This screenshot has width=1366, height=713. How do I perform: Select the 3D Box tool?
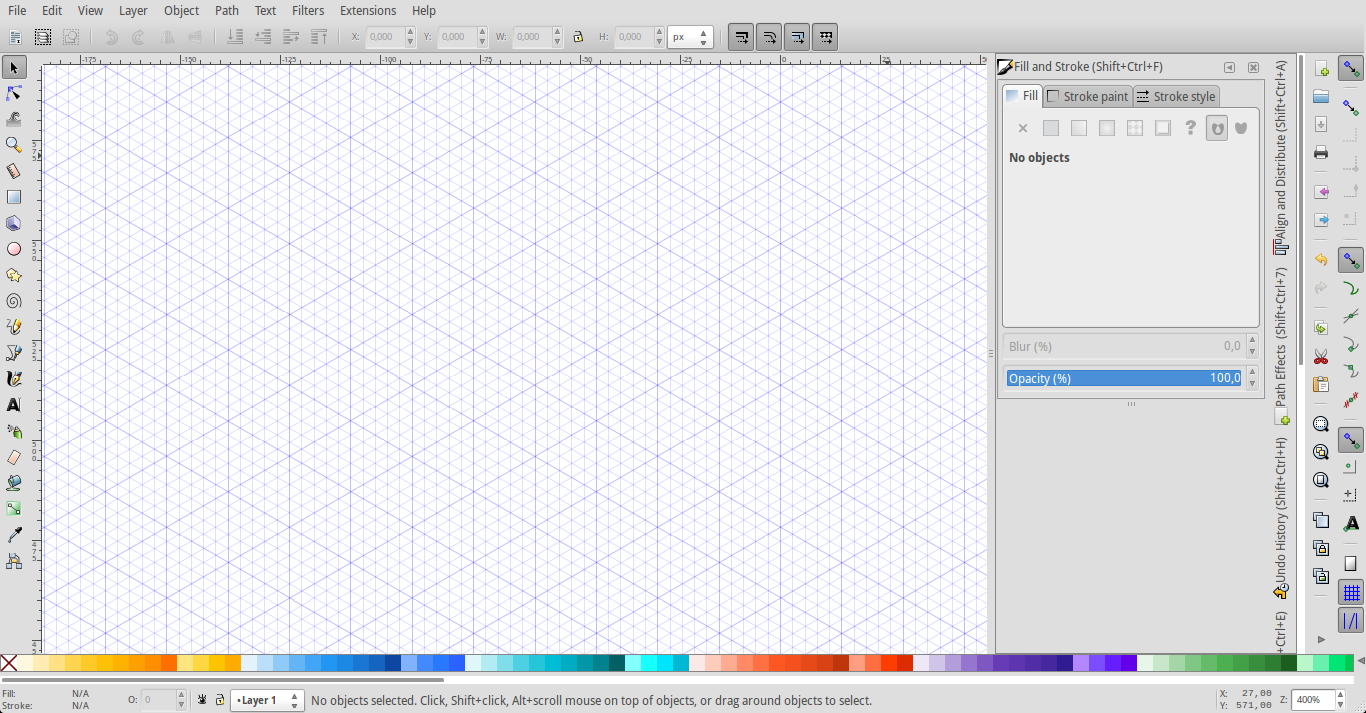(x=14, y=223)
